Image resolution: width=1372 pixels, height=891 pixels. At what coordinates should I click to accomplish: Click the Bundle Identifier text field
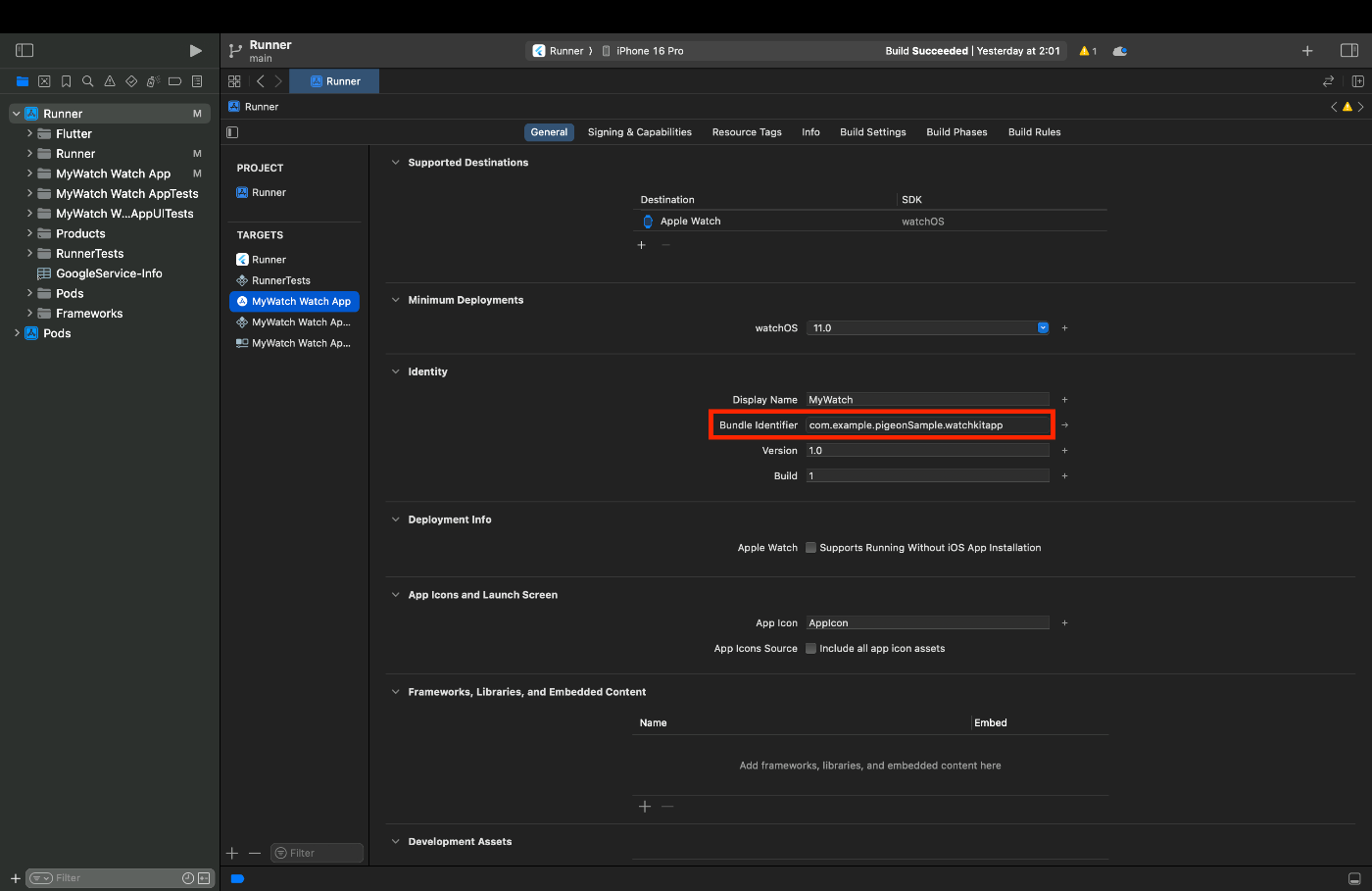pyautogui.click(x=928, y=425)
